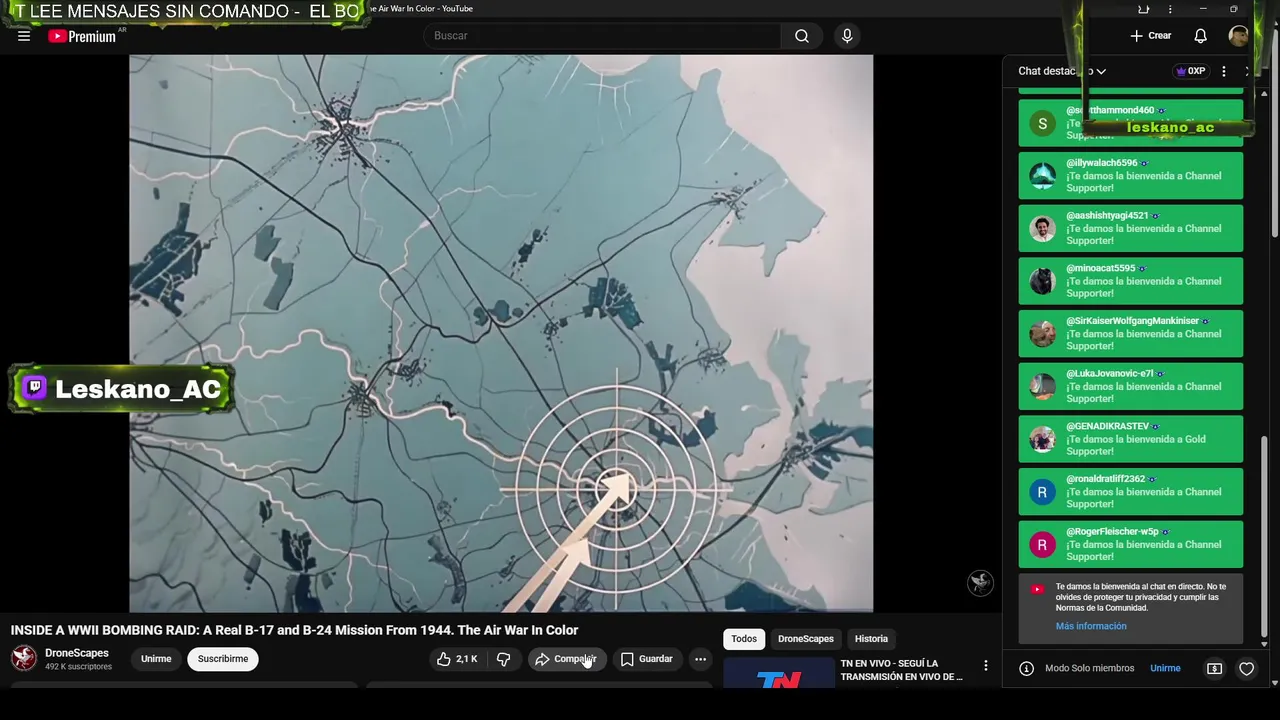The width and height of the screenshot is (1280, 720).
Task: Go to YouTube Premium home logo
Action: [x=84, y=36]
